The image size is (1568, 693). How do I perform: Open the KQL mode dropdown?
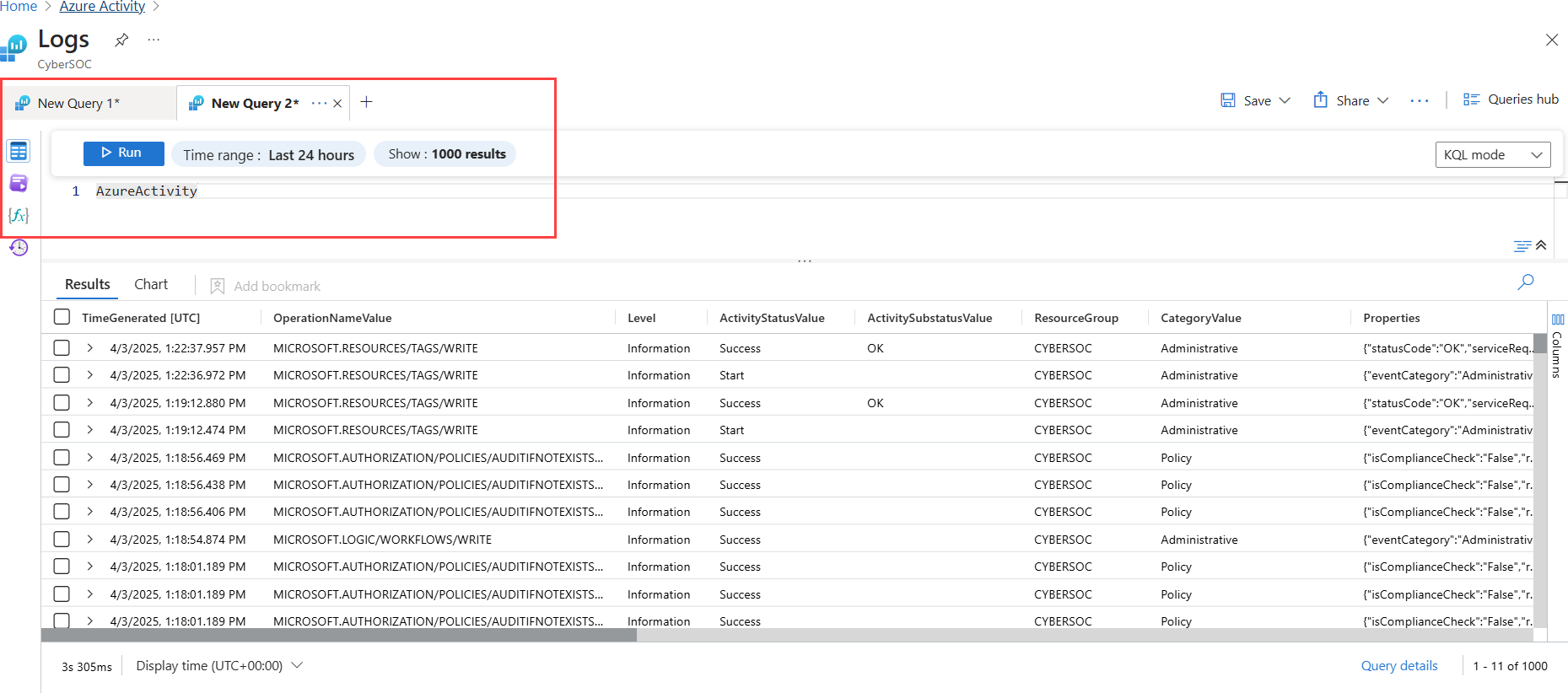click(x=1493, y=155)
